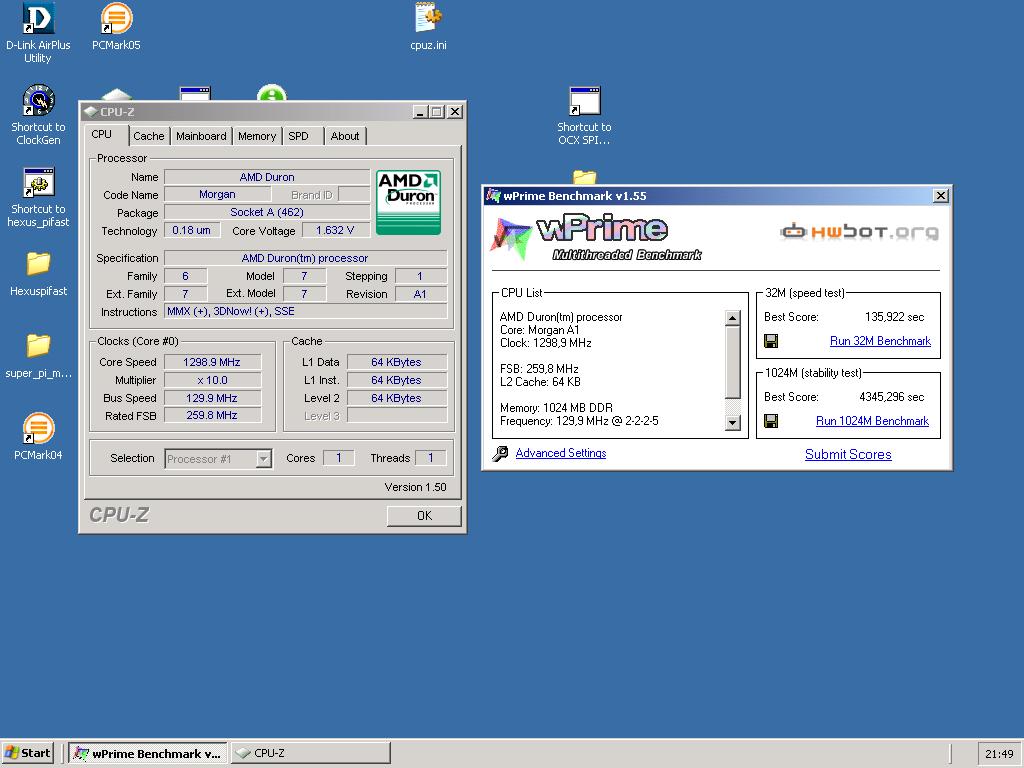The image size is (1024, 768).
Task: Click the wPrime title bar icon
Action: click(x=493, y=195)
